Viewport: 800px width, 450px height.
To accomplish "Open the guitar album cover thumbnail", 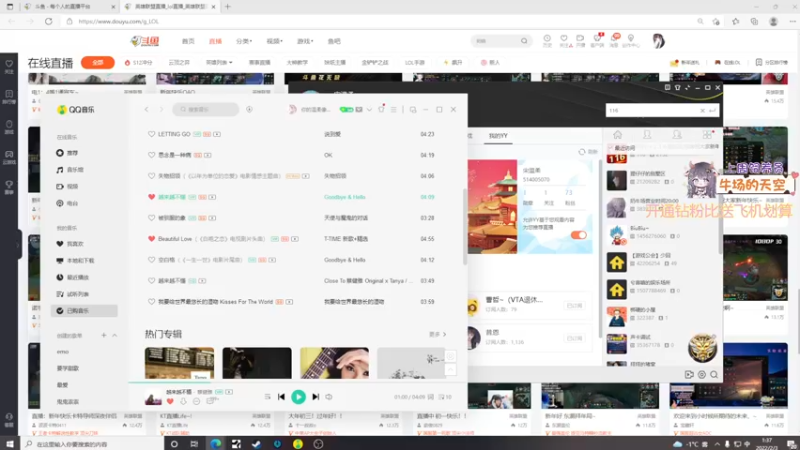I will coord(334,363).
